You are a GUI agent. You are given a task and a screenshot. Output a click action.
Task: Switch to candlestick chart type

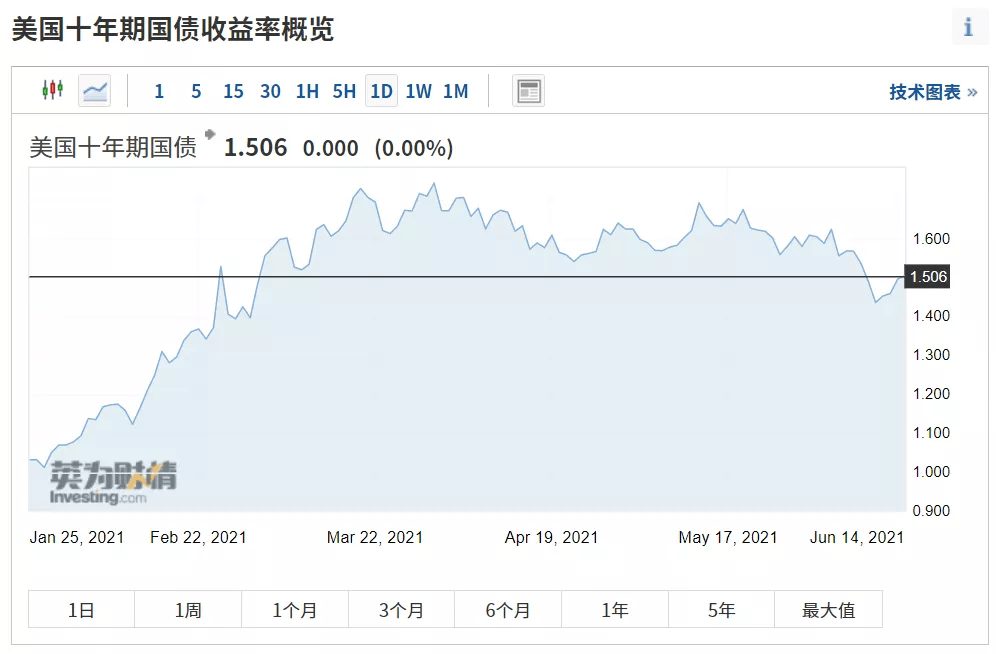click(x=52, y=91)
